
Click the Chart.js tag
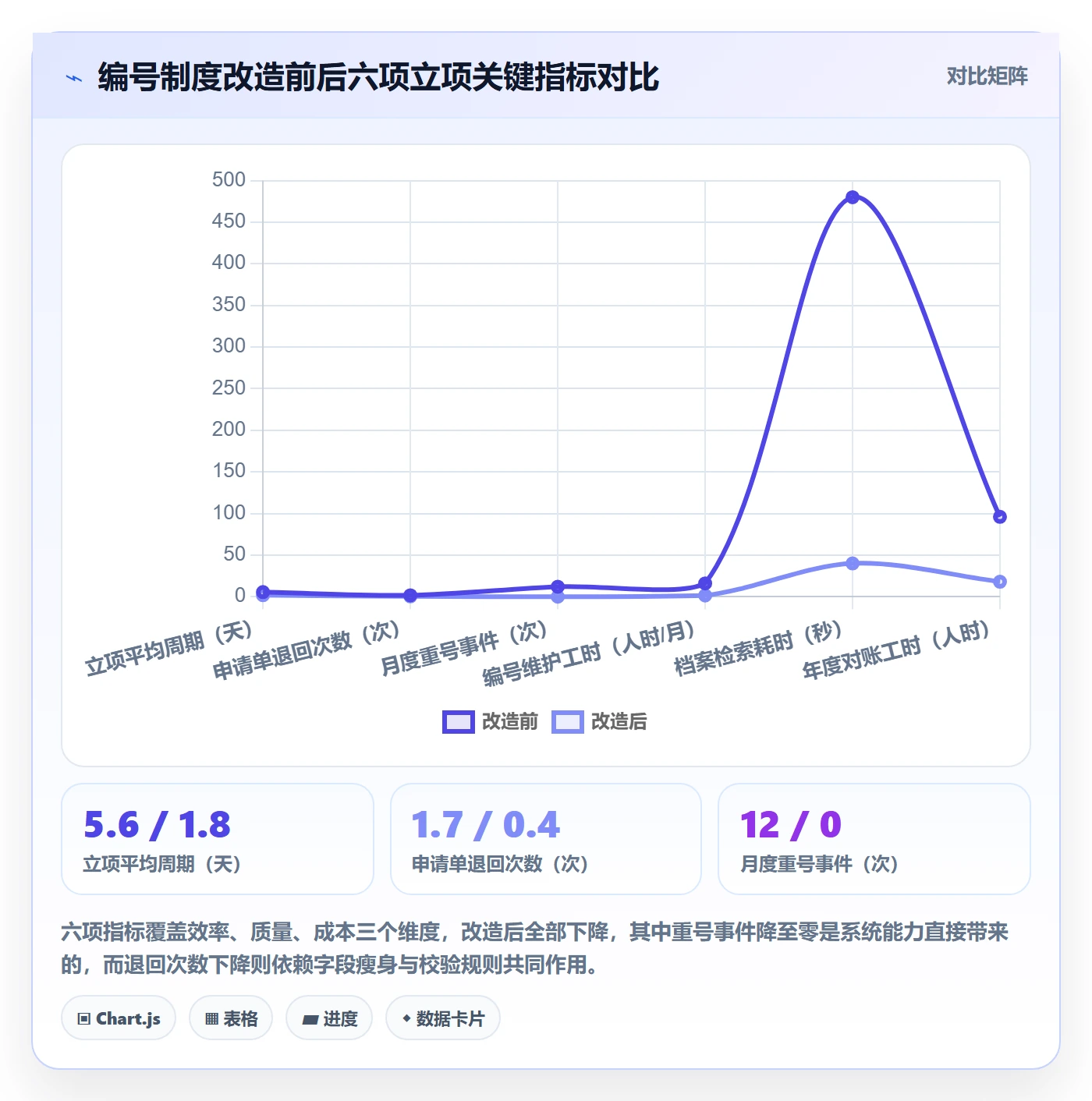(x=119, y=1018)
